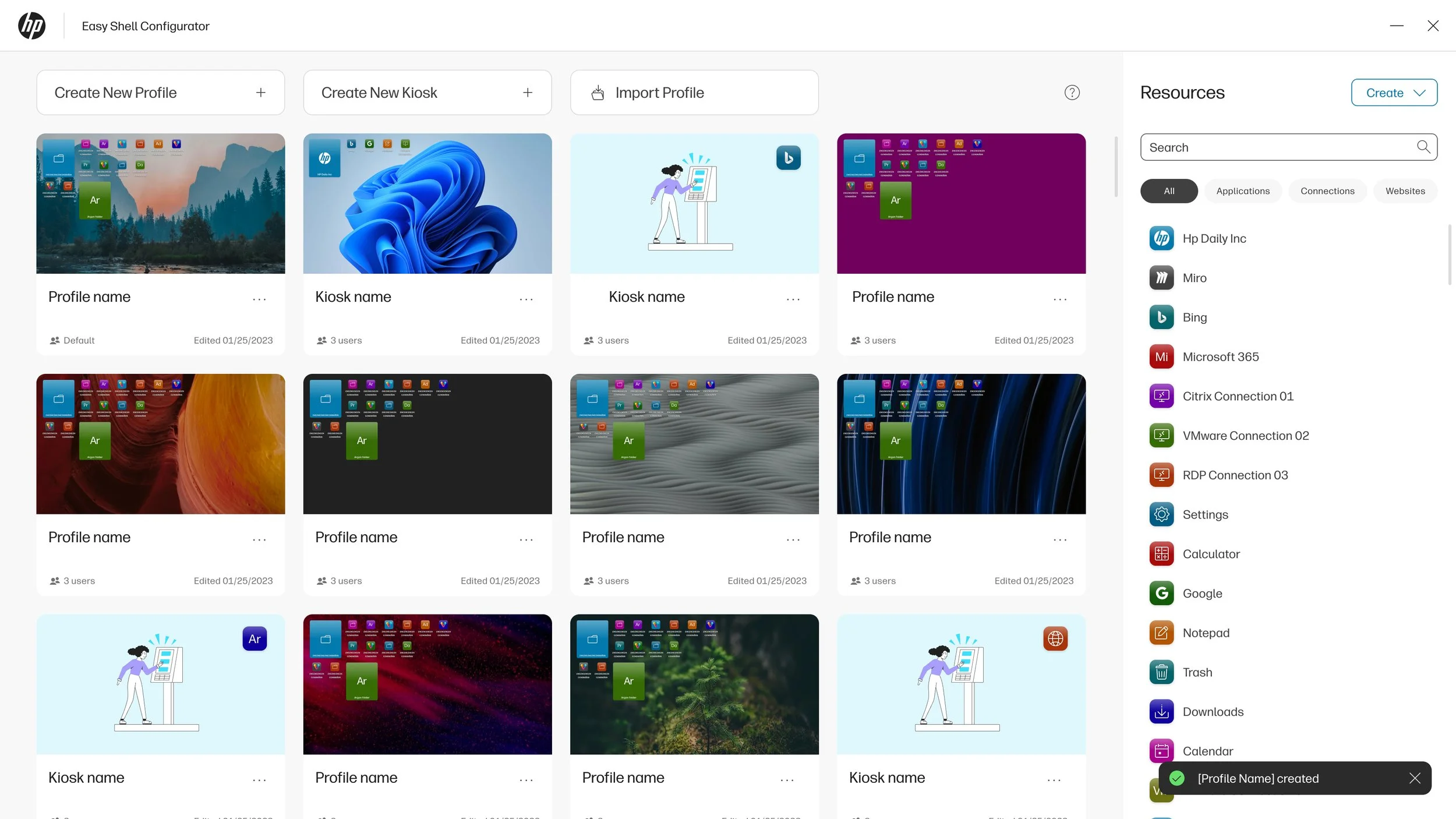1456x819 pixels.
Task: Click Create New Profile button
Action: (x=160, y=93)
